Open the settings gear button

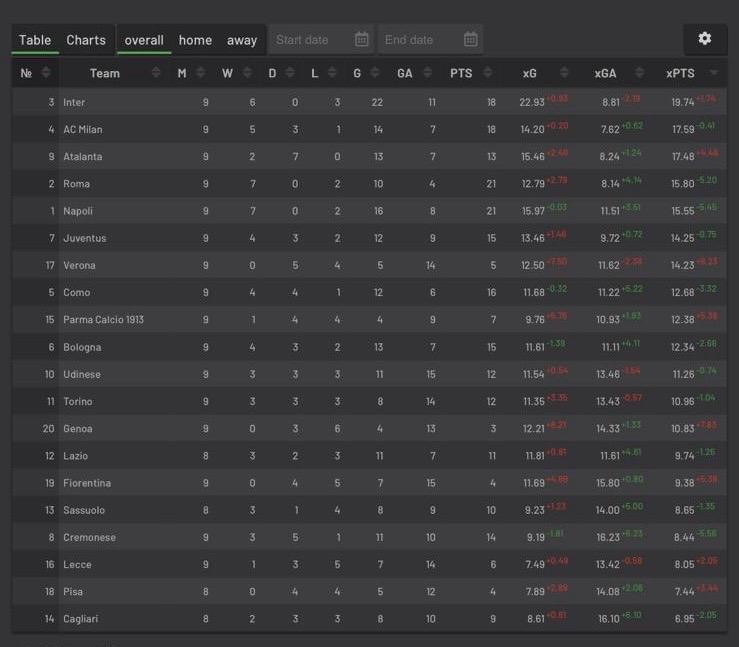[x=705, y=39]
